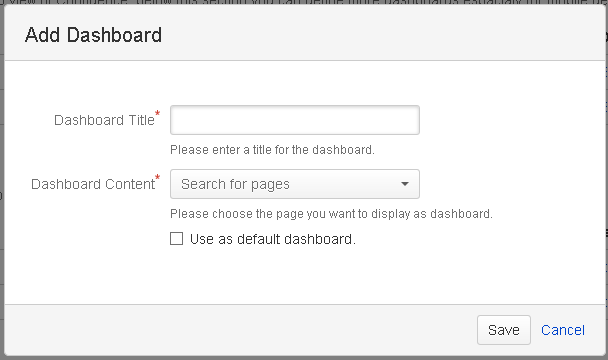Click the Dashboard Title field label
Image resolution: width=608 pixels, height=360 pixels.
click(104, 120)
